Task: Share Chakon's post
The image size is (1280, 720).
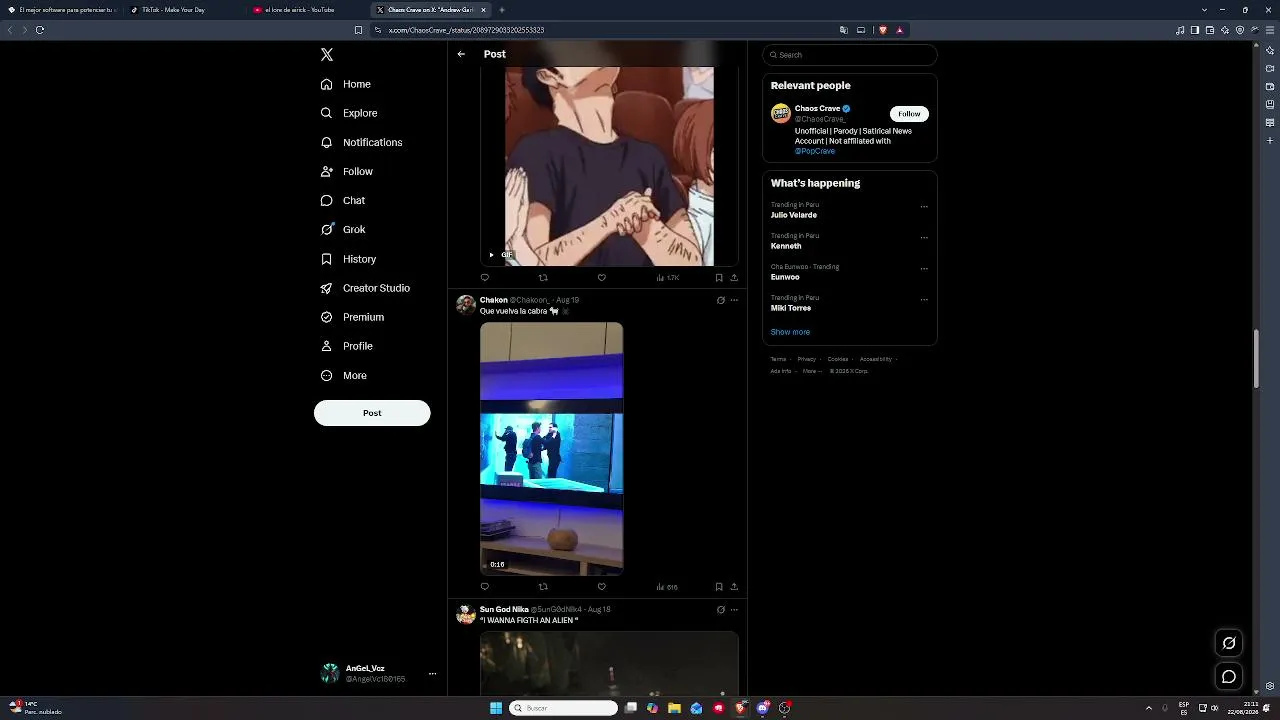Action: [734, 587]
